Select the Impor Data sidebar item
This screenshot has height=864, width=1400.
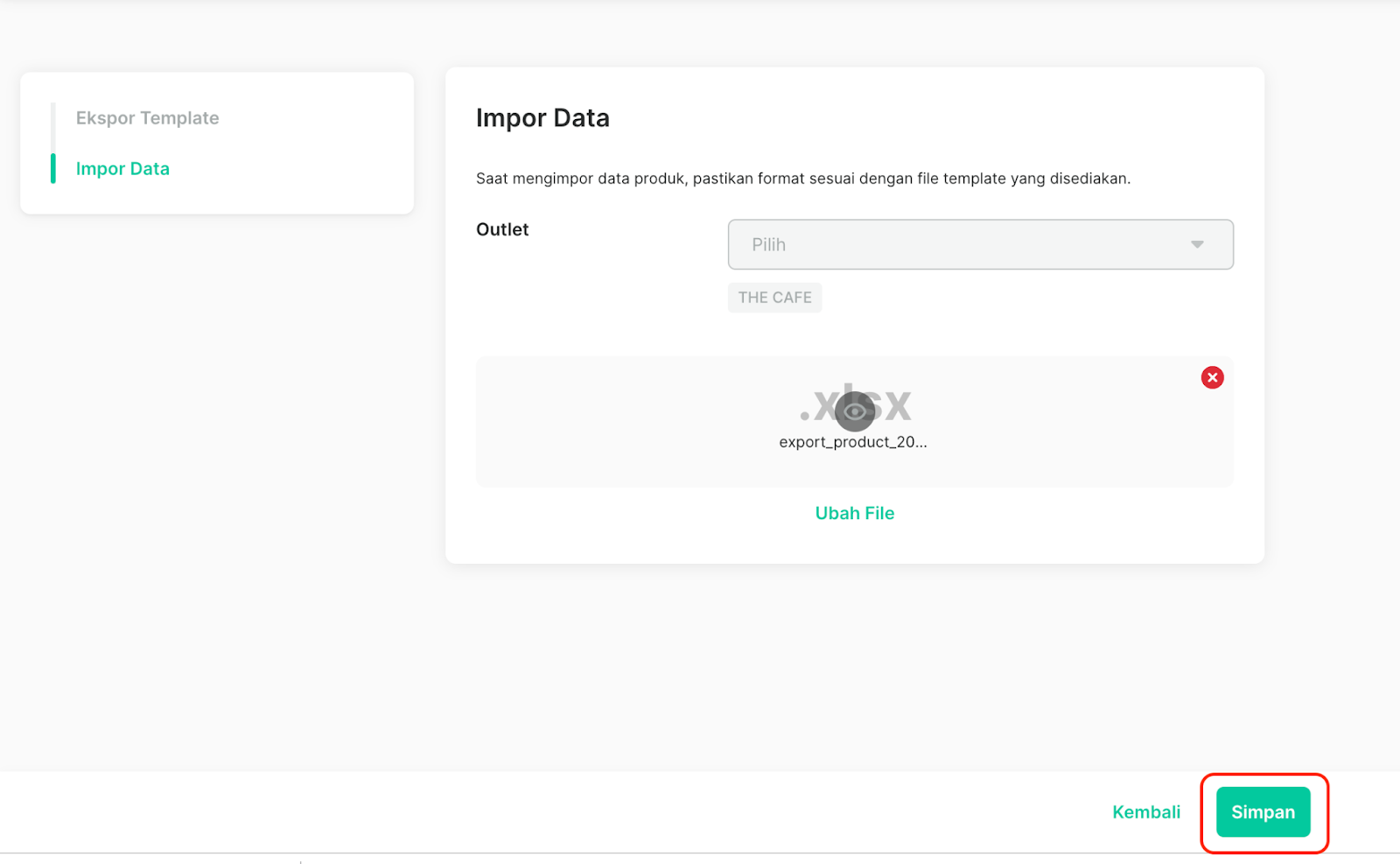pyautogui.click(x=122, y=169)
